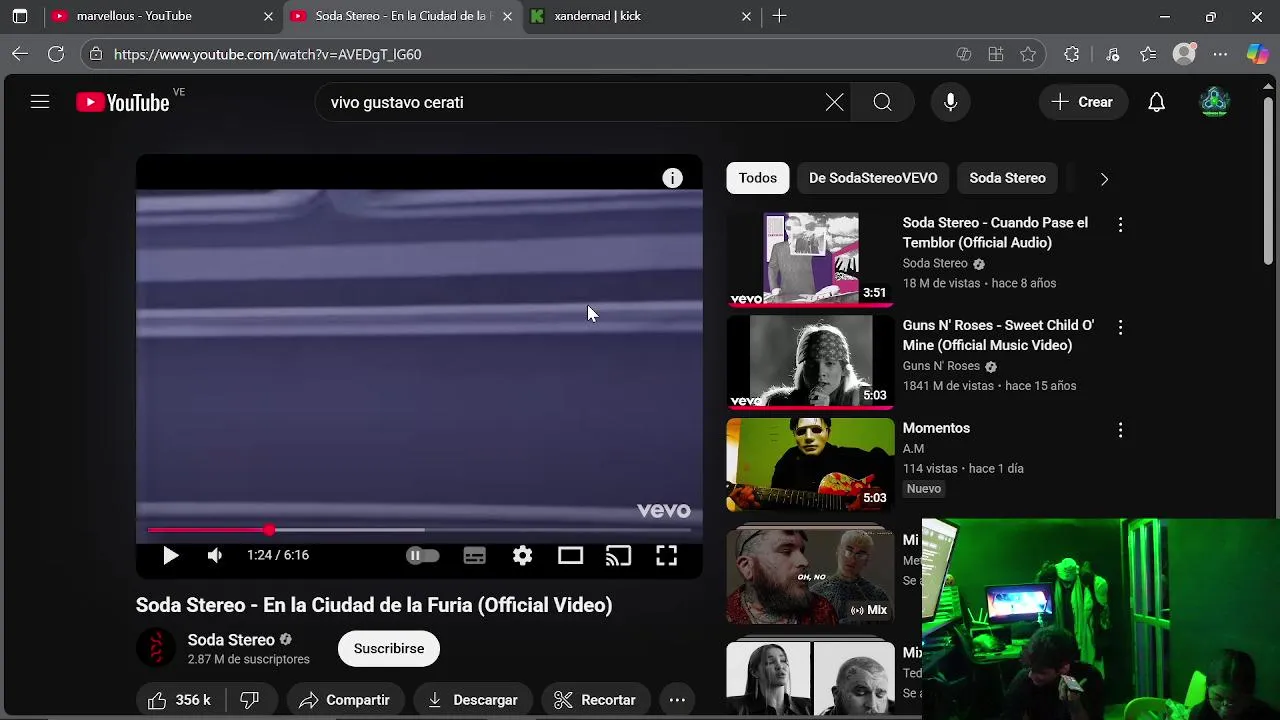Open the Momentos video thumbnail
Viewport: 1280px width, 720px height.
pyautogui.click(x=810, y=465)
